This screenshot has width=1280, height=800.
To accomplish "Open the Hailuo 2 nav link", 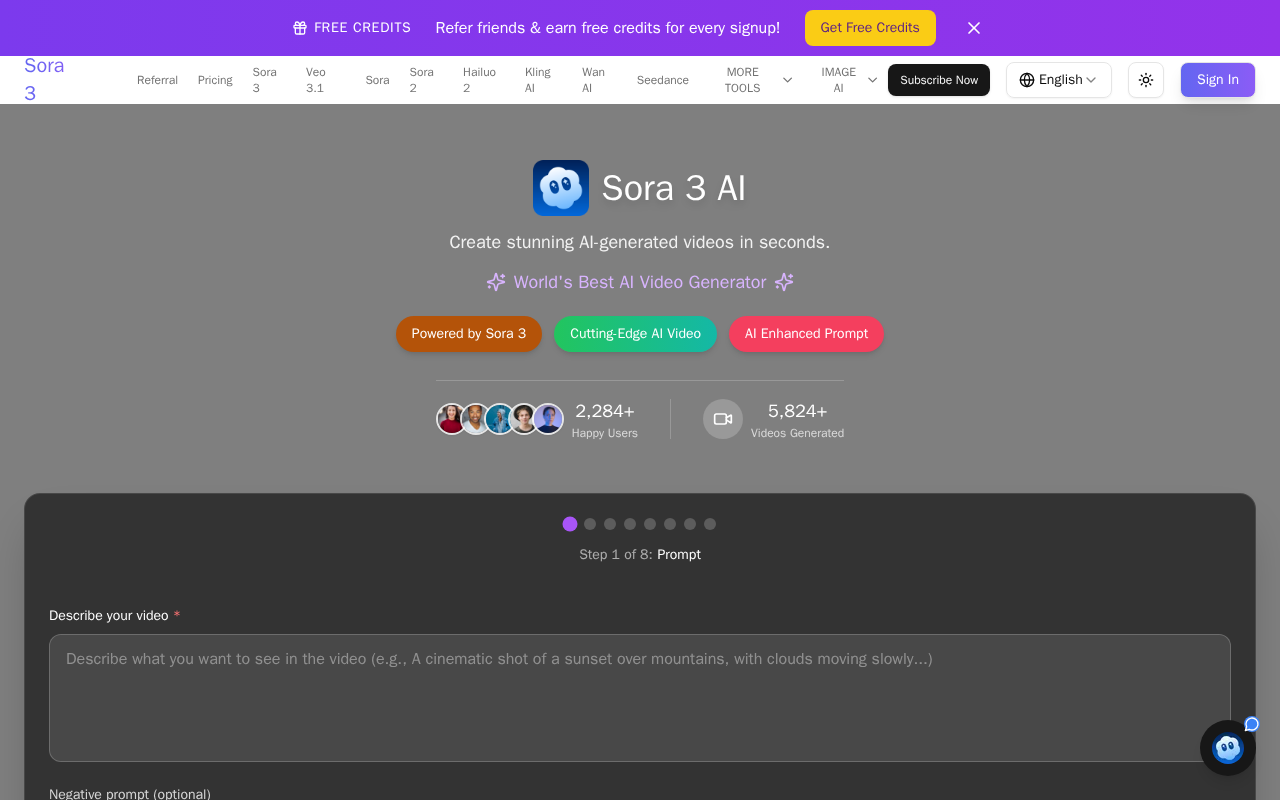I will click(480, 80).
